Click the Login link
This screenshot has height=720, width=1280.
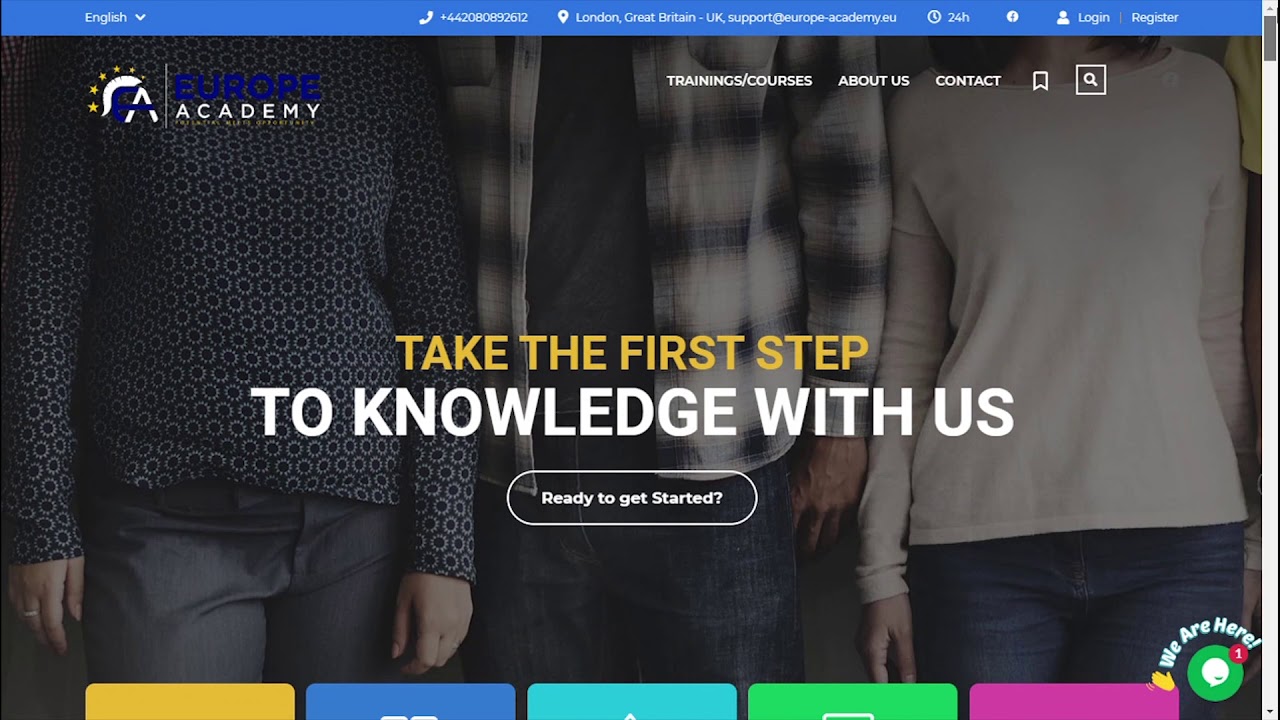[x=1093, y=17]
